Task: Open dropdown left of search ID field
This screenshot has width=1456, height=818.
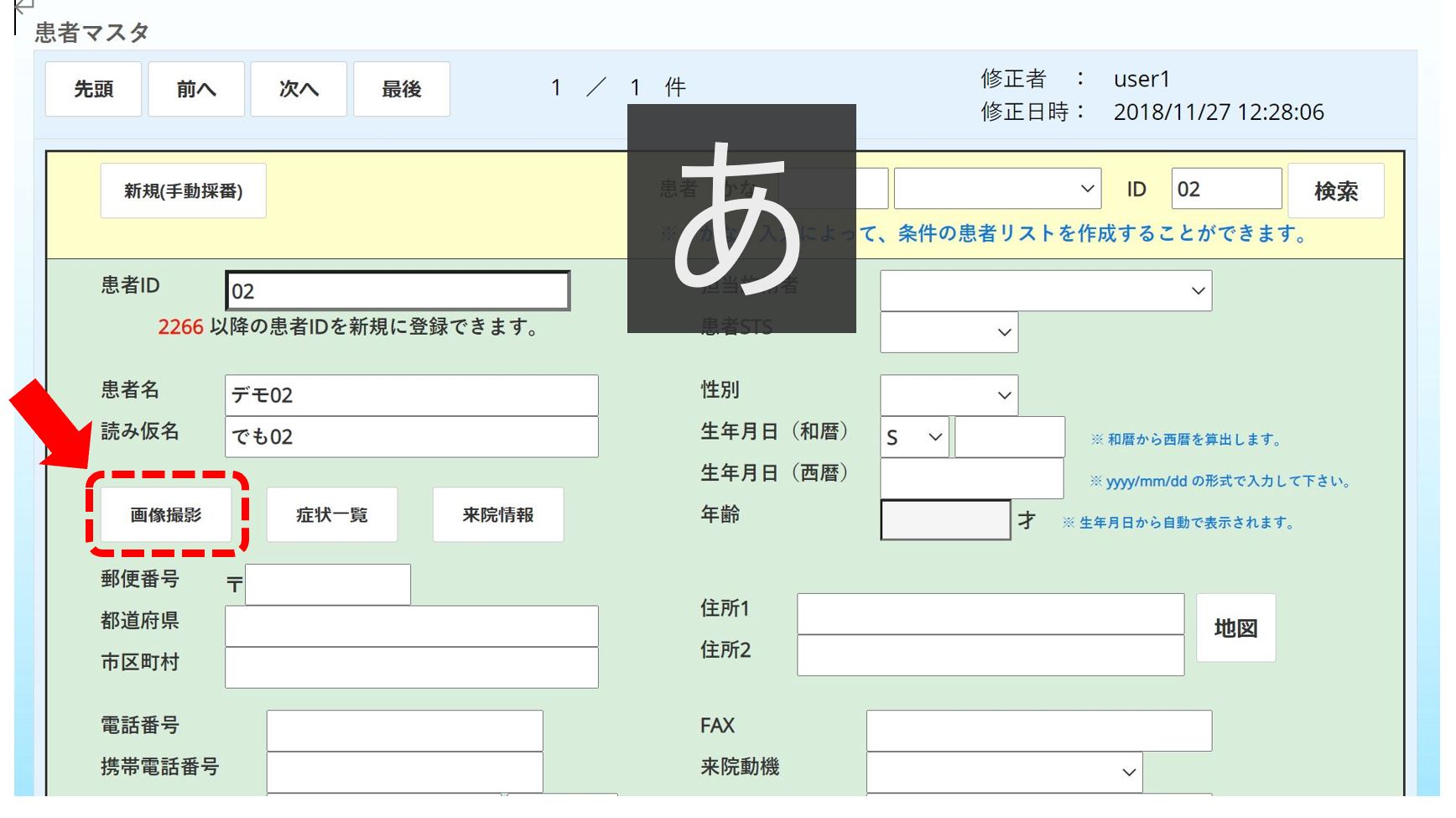Action: coord(997,189)
